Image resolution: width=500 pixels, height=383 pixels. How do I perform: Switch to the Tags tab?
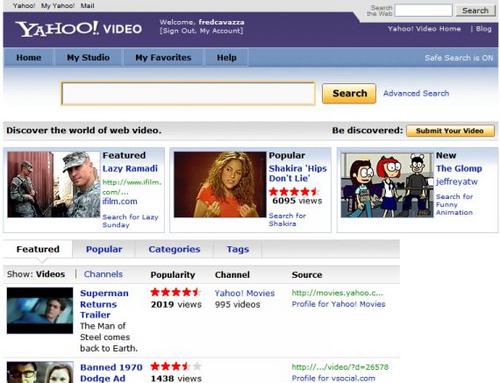[x=238, y=249]
